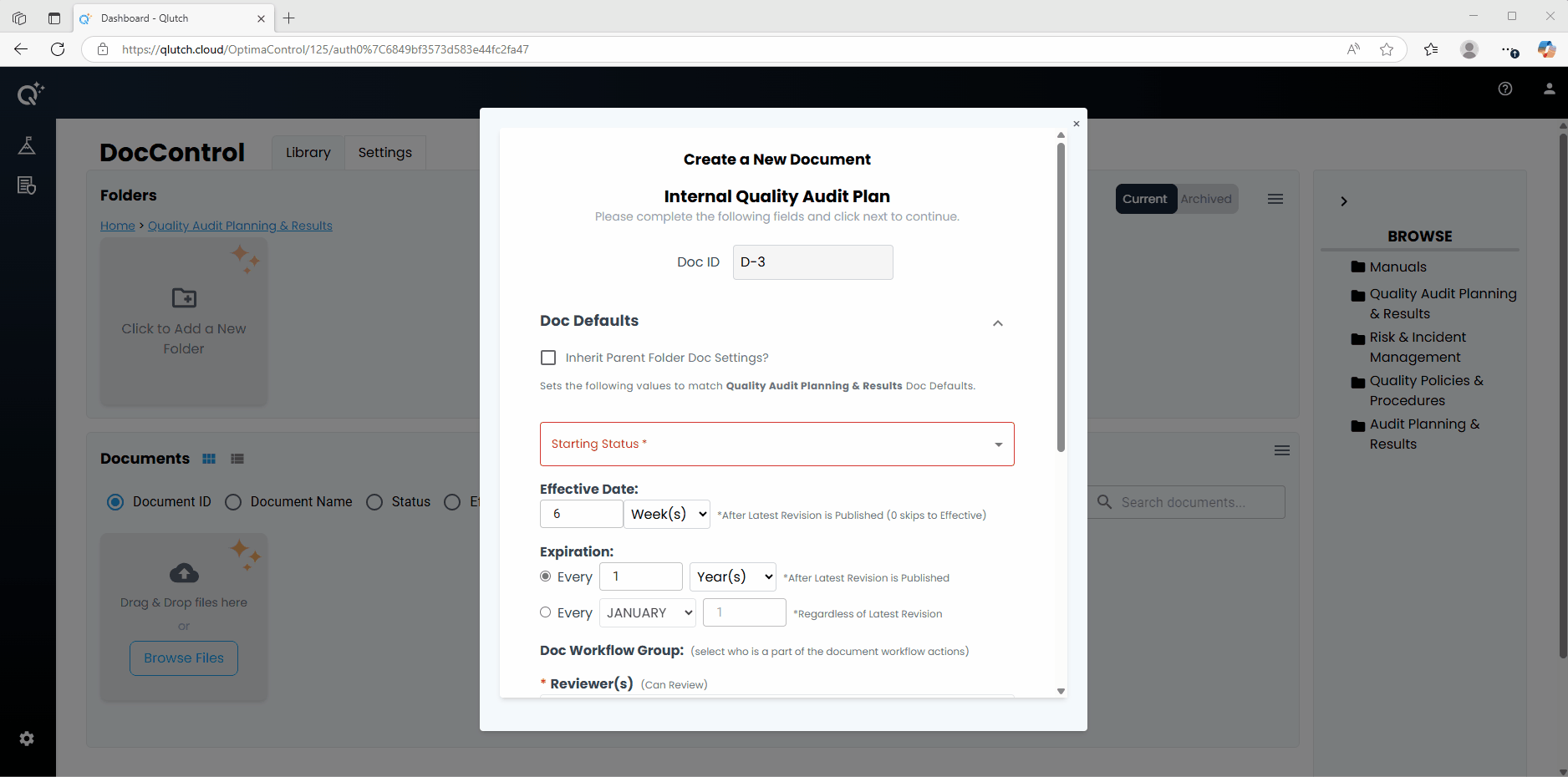Open the Week(s) effective date unit dropdown

tap(668, 514)
